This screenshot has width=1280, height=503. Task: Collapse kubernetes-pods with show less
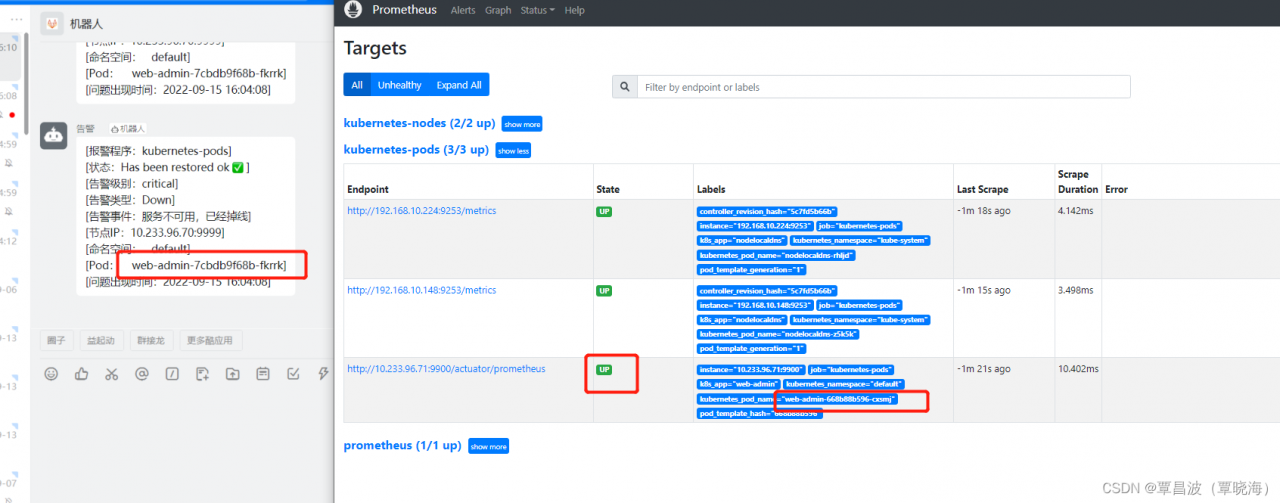pyautogui.click(x=514, y=150)
